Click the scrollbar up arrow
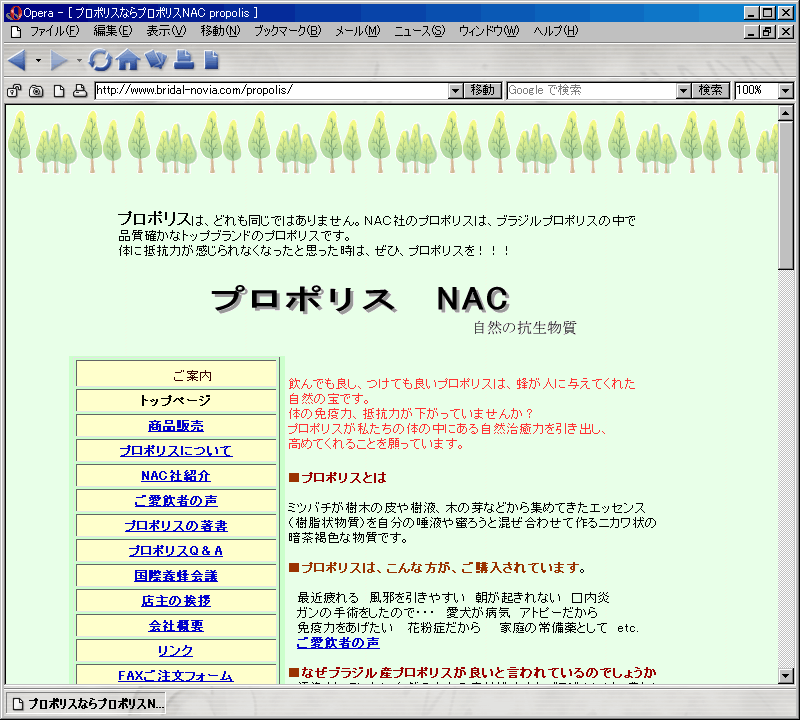 [x=786, y=113]
